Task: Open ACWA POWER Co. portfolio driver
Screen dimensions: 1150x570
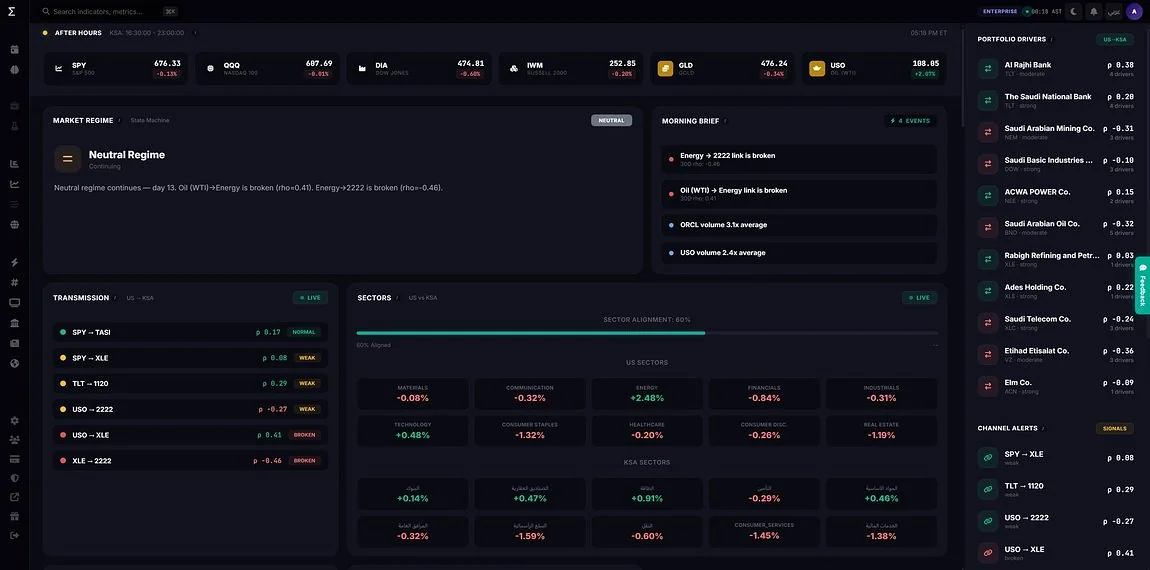Action: [x=1057, y=196]
